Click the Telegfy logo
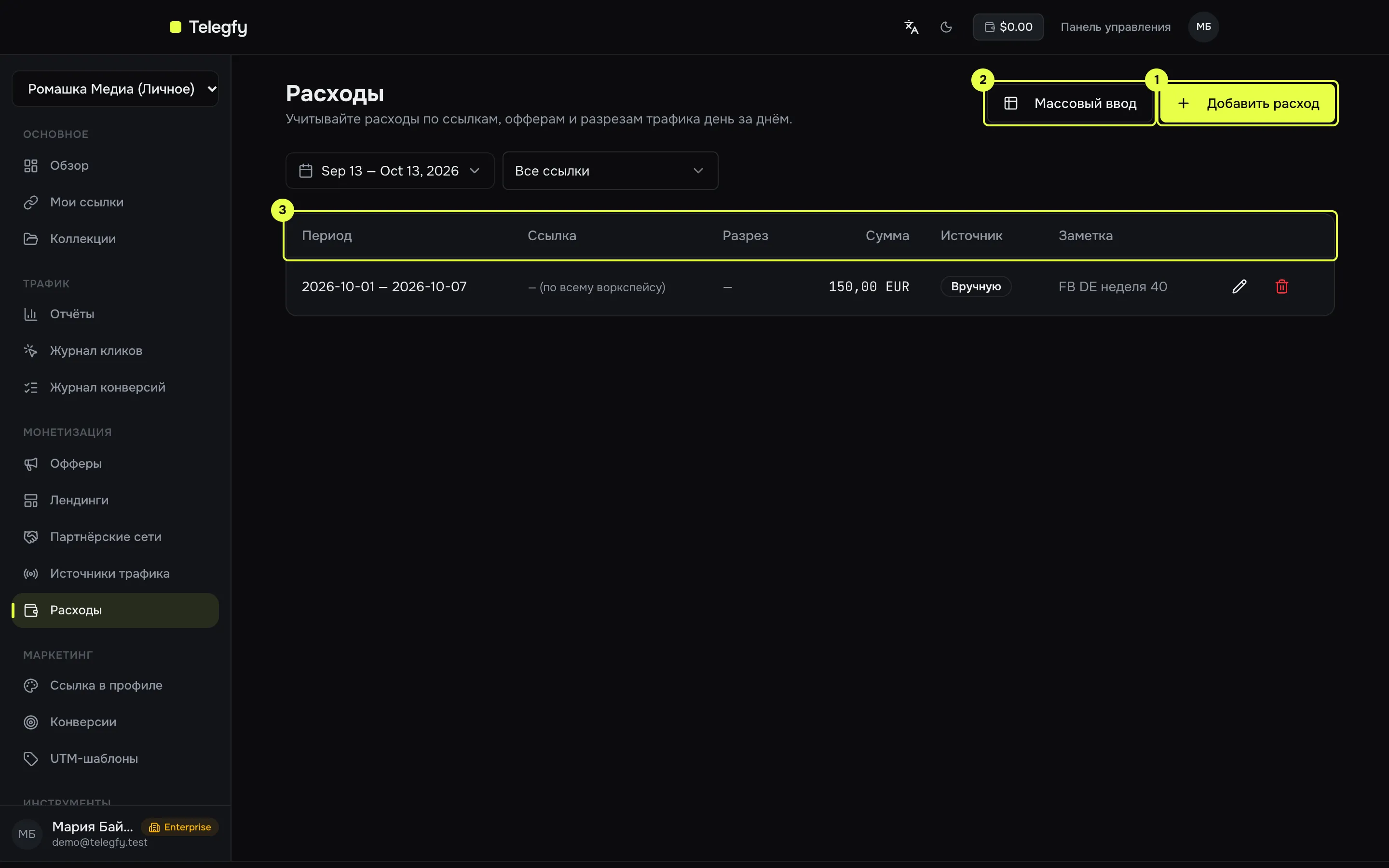The width and height of the screenshot is (1389, 868). (209, 27)
